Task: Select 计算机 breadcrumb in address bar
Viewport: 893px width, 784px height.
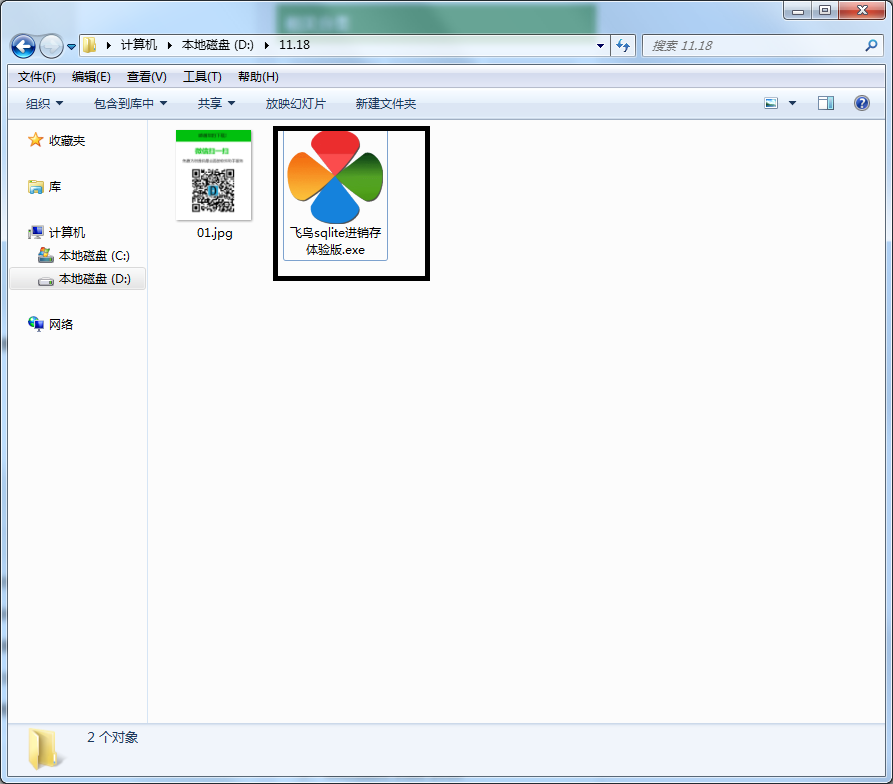Action: (x=138, y=45)
